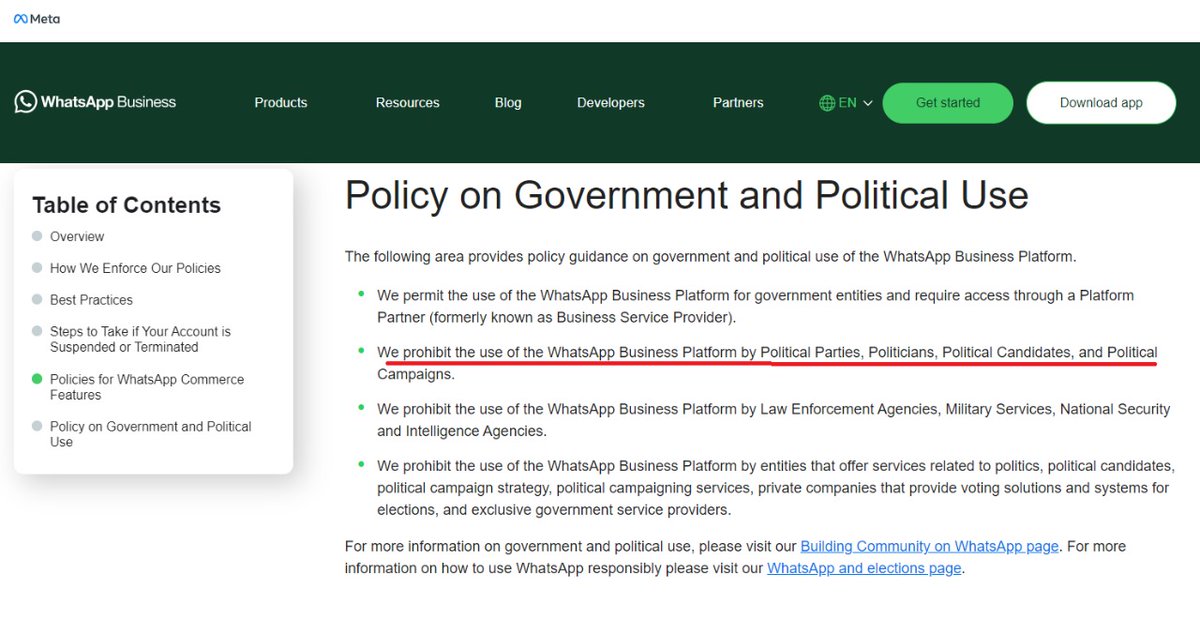Go to Policy on Government and Political Use entry
1200x634 pixels.
coord(151,434)
